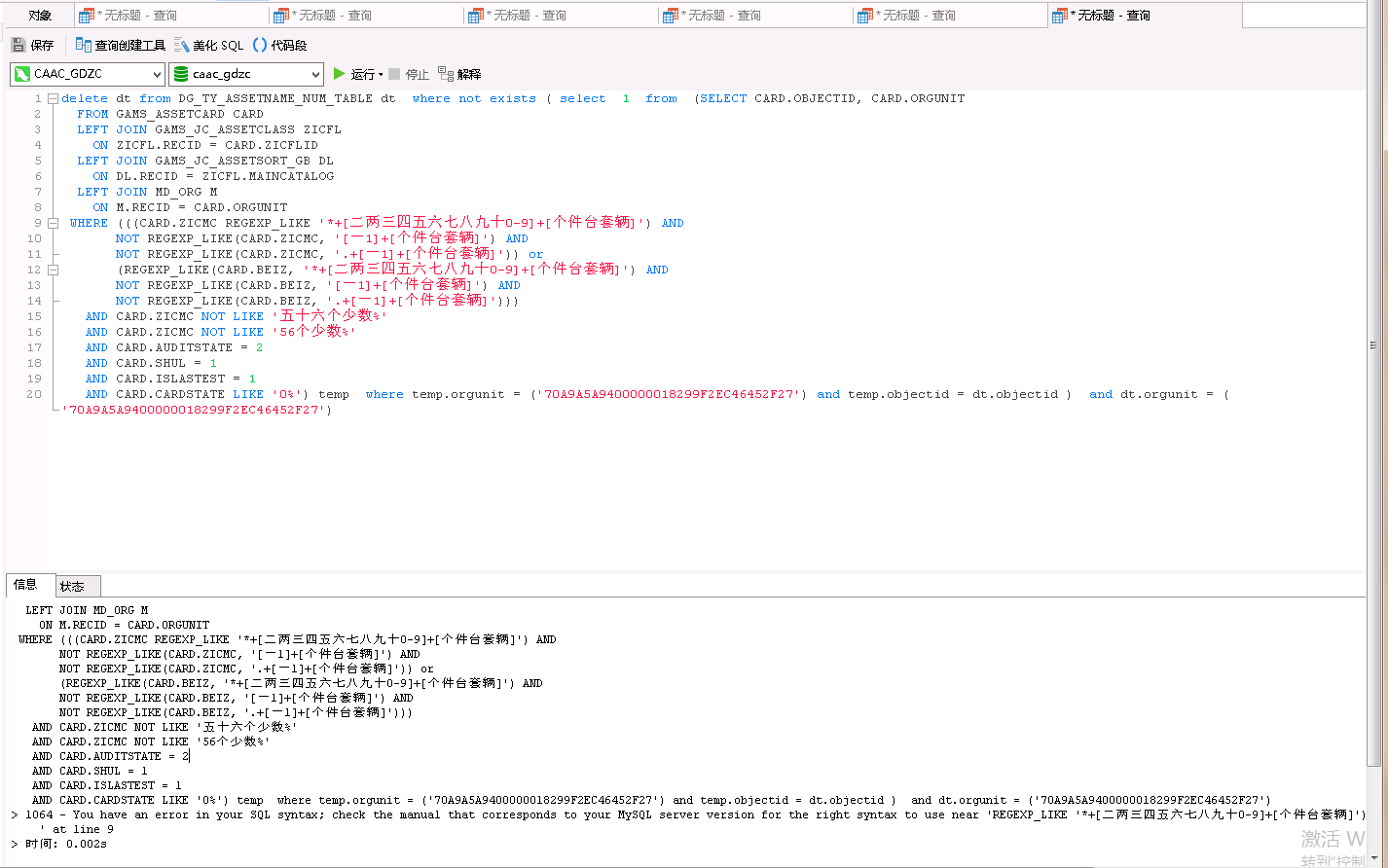
Task: Open the CAAC_GDZC connection dropdown
Action: [157, 74]
